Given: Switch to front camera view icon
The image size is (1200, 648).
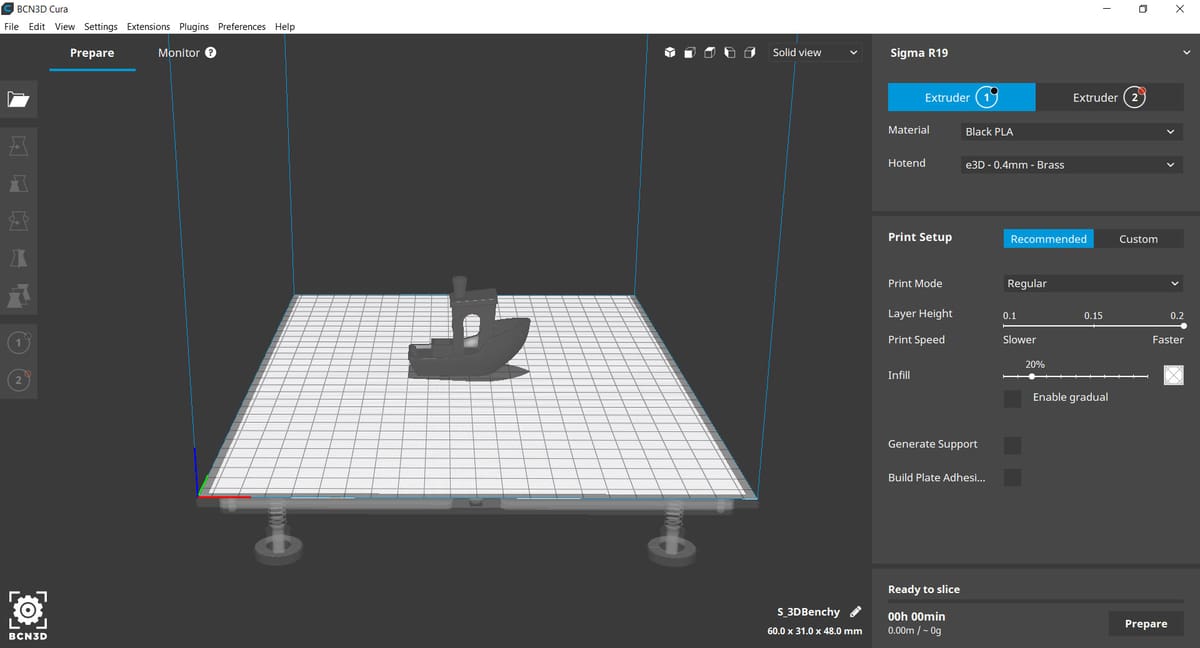Looking at the screenshot, I should (x=690, y=53).
